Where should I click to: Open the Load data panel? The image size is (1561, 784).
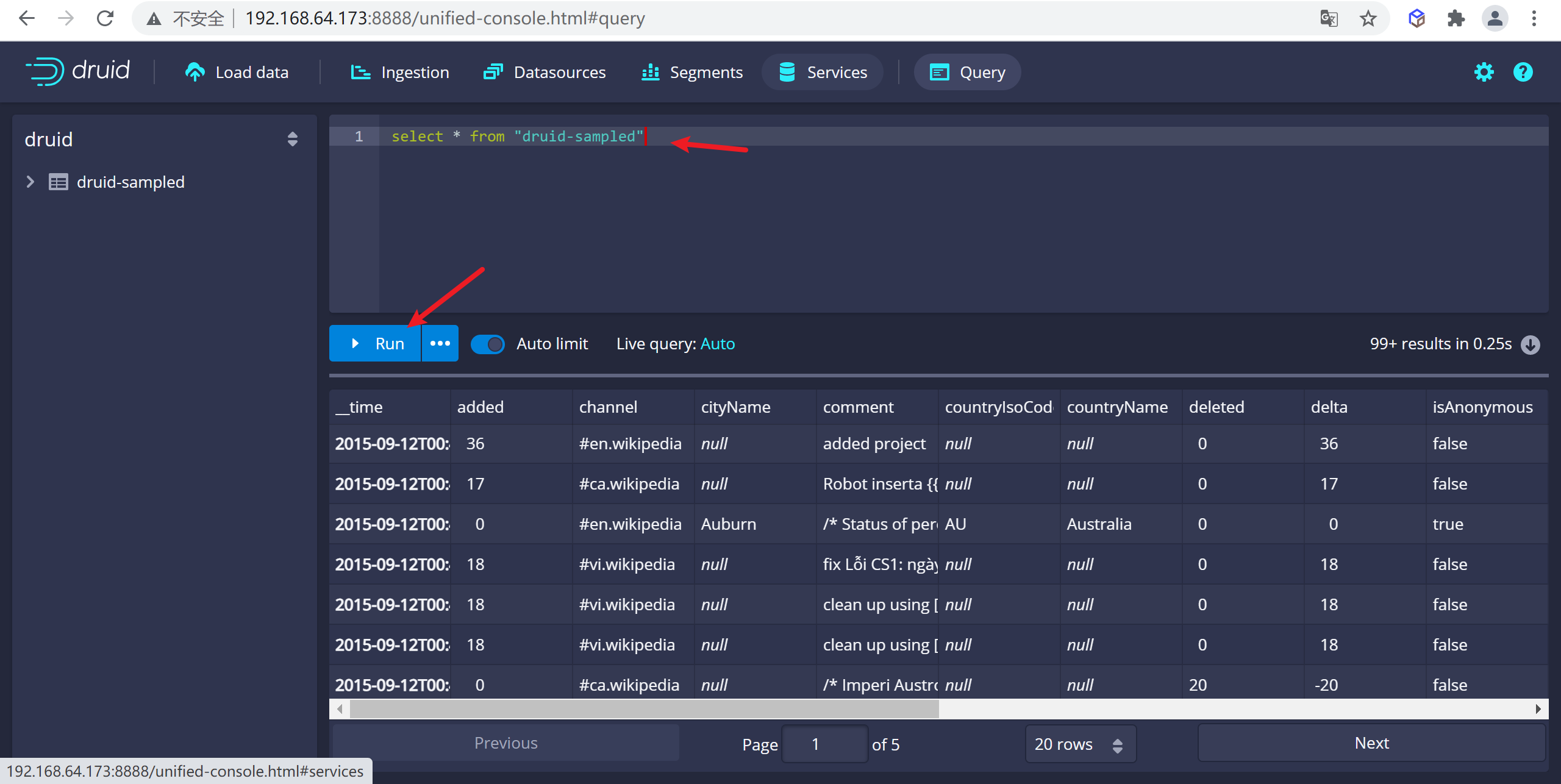pos(236,71)
